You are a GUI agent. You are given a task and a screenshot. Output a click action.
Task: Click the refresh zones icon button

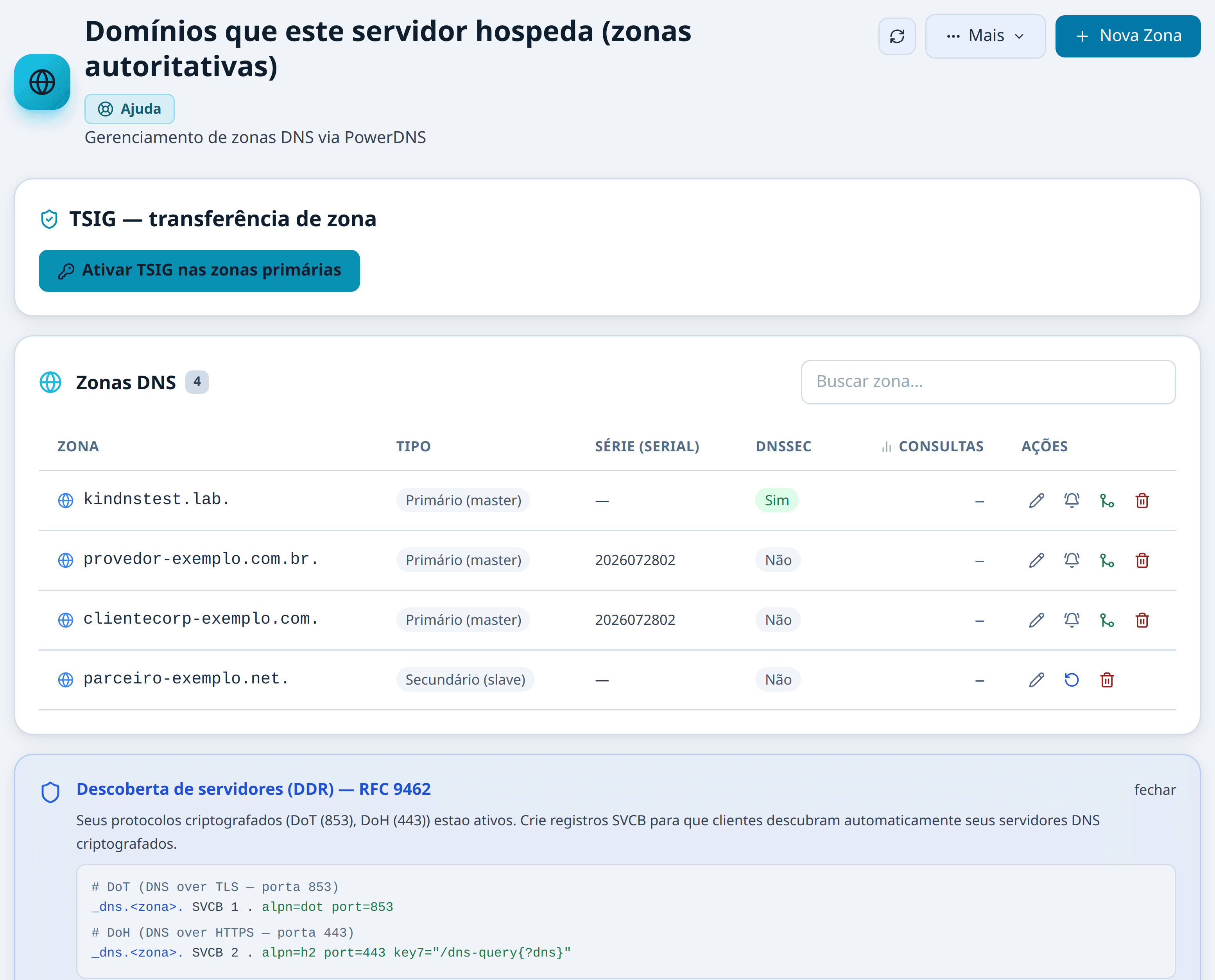[896, 36]
